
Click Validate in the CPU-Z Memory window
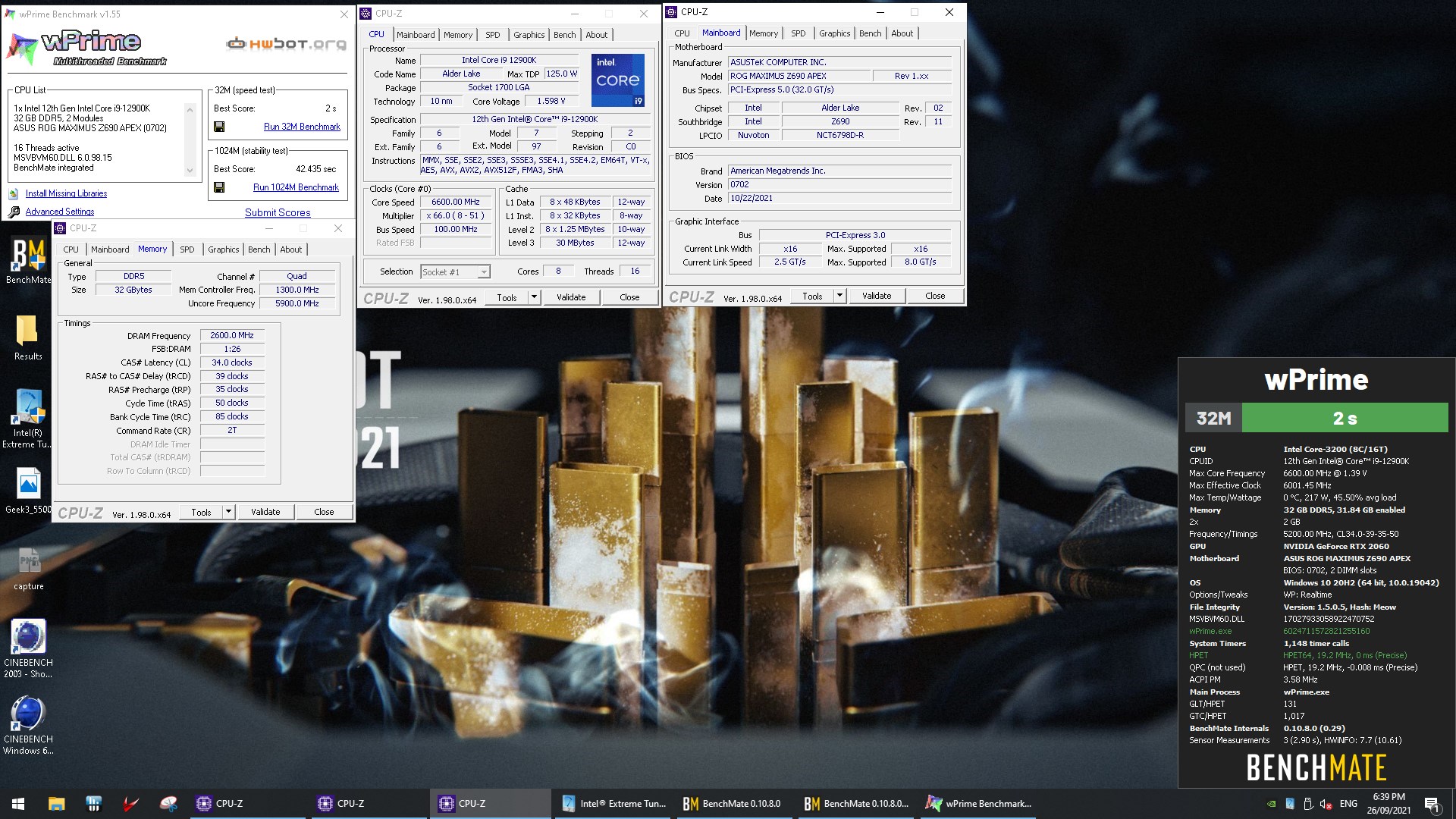(265, 512)
